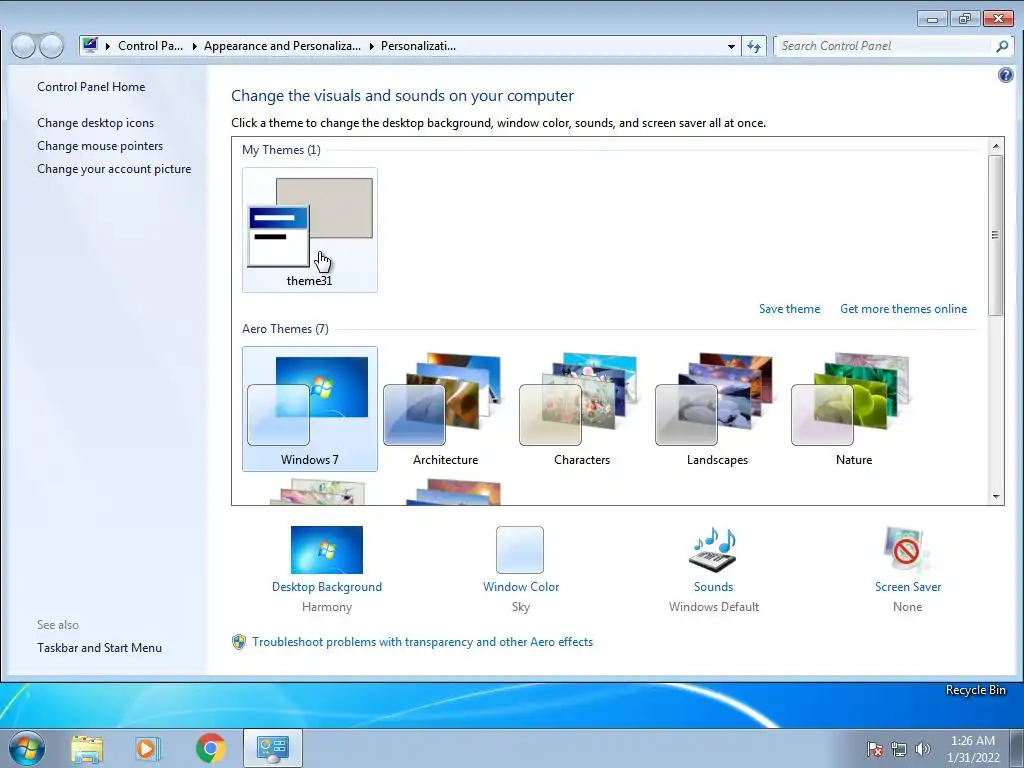
Task: Open the Windows Start menu
Action: tap(27, 748)
